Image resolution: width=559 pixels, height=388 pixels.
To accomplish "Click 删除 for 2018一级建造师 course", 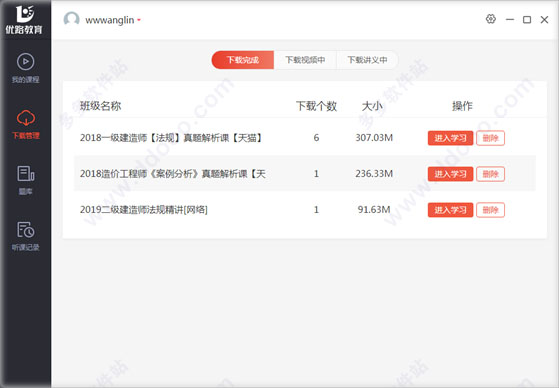I will (491, 138).
